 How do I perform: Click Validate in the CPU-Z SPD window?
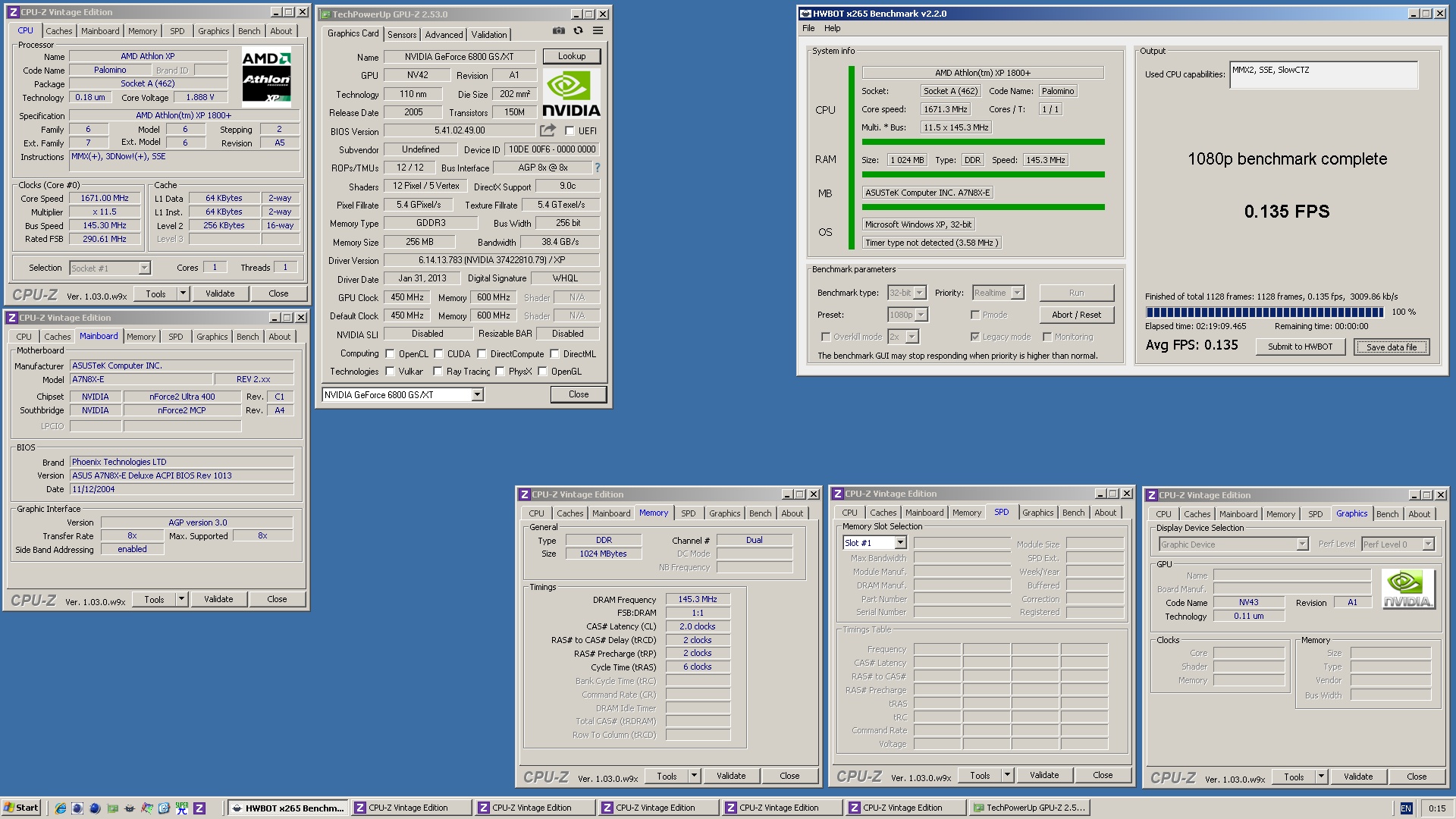click(1044, 775)
